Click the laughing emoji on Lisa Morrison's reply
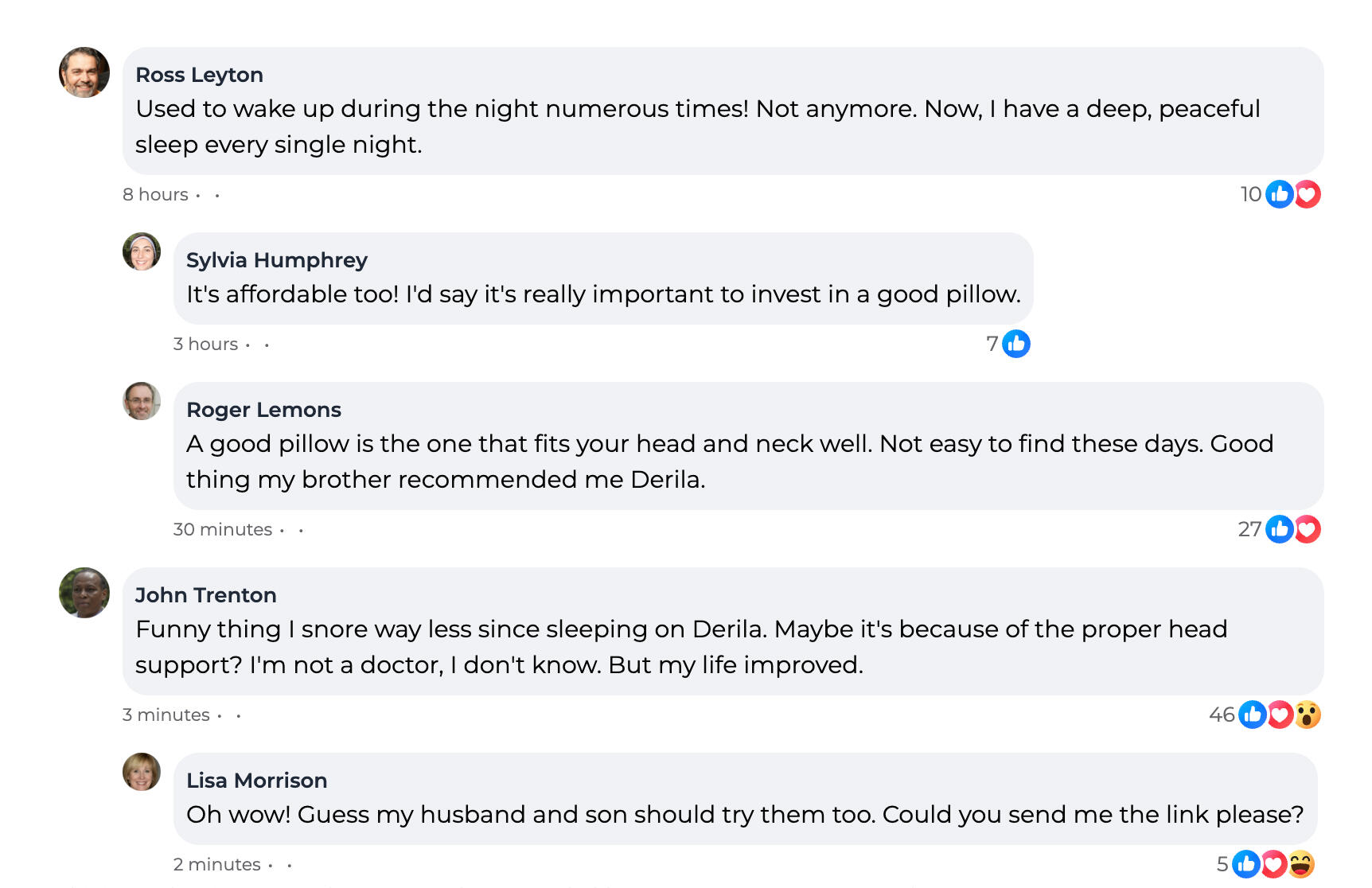This screenshot has height=888, width=1372. point(1301,864)
